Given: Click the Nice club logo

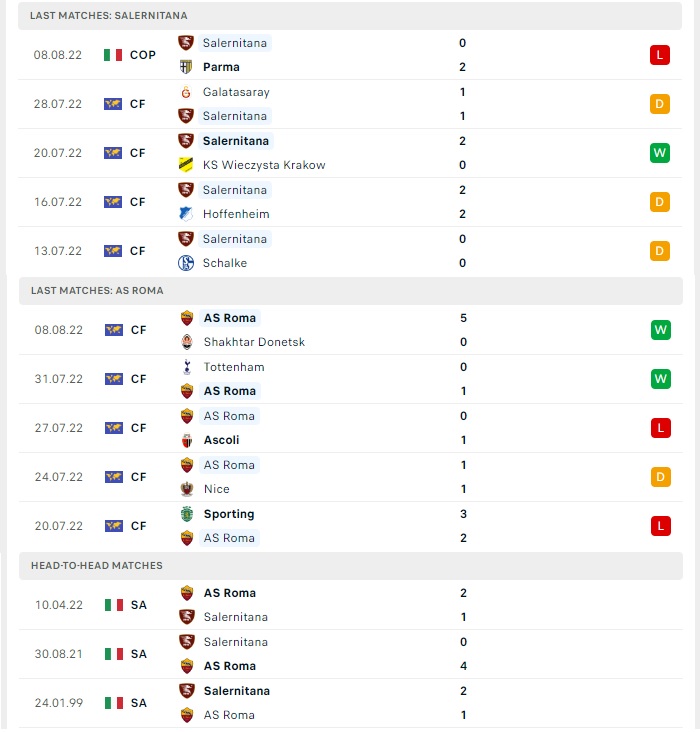Looking at the screenshot, I should pos(187,489).
